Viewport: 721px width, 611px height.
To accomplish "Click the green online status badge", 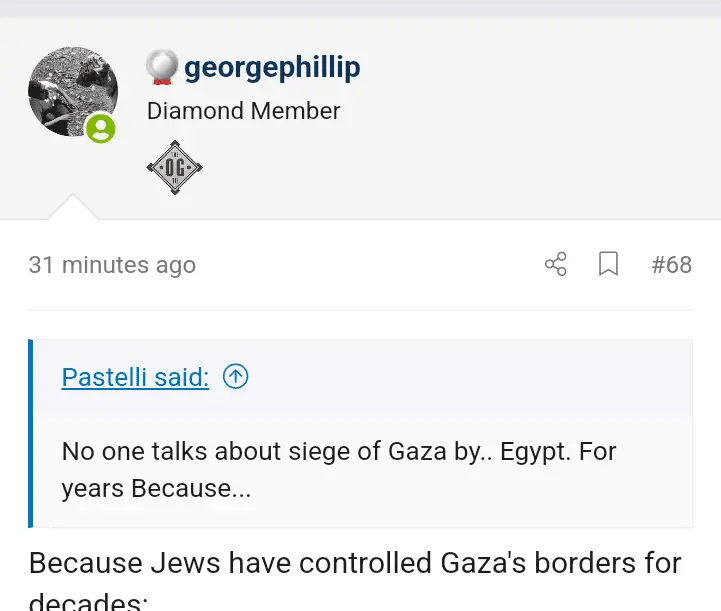I will 100,128.
